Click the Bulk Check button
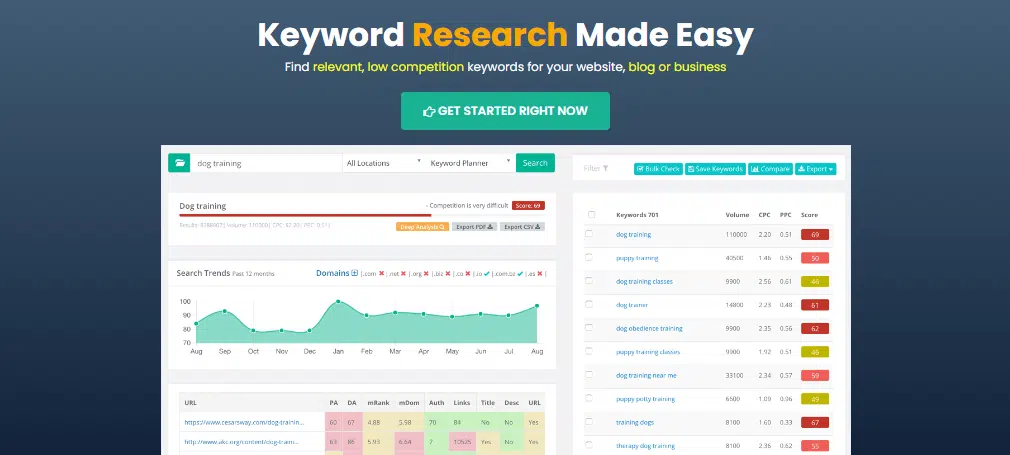 658,169
